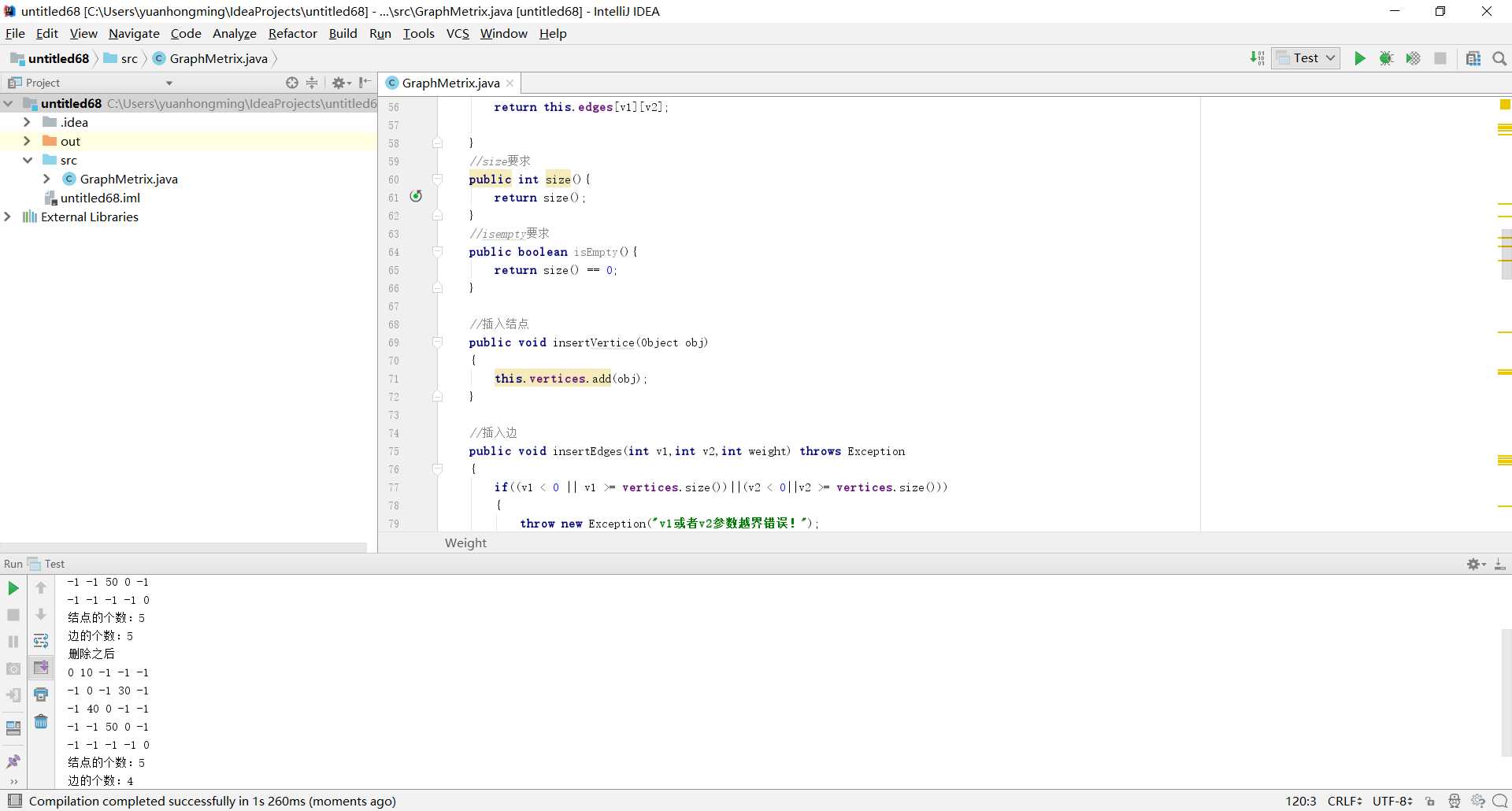The width and height of the screenshot is (1512, 811).
Task: Fold the size() method on line 60
Action: pos(437,180)
